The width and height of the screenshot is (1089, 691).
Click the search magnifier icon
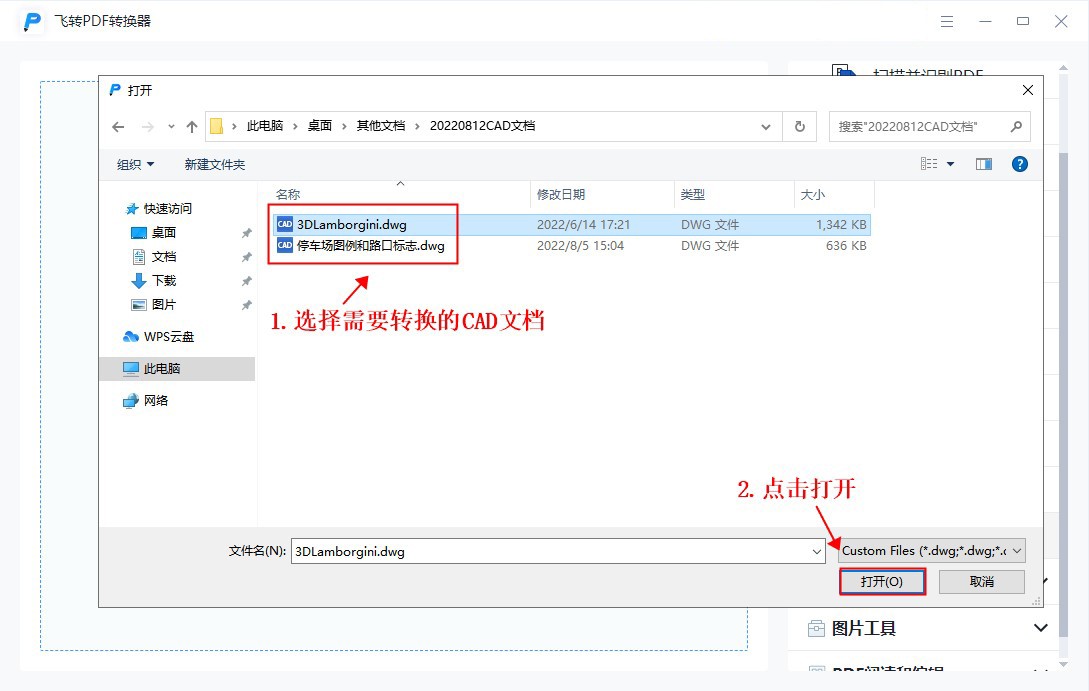point(1015,126)
